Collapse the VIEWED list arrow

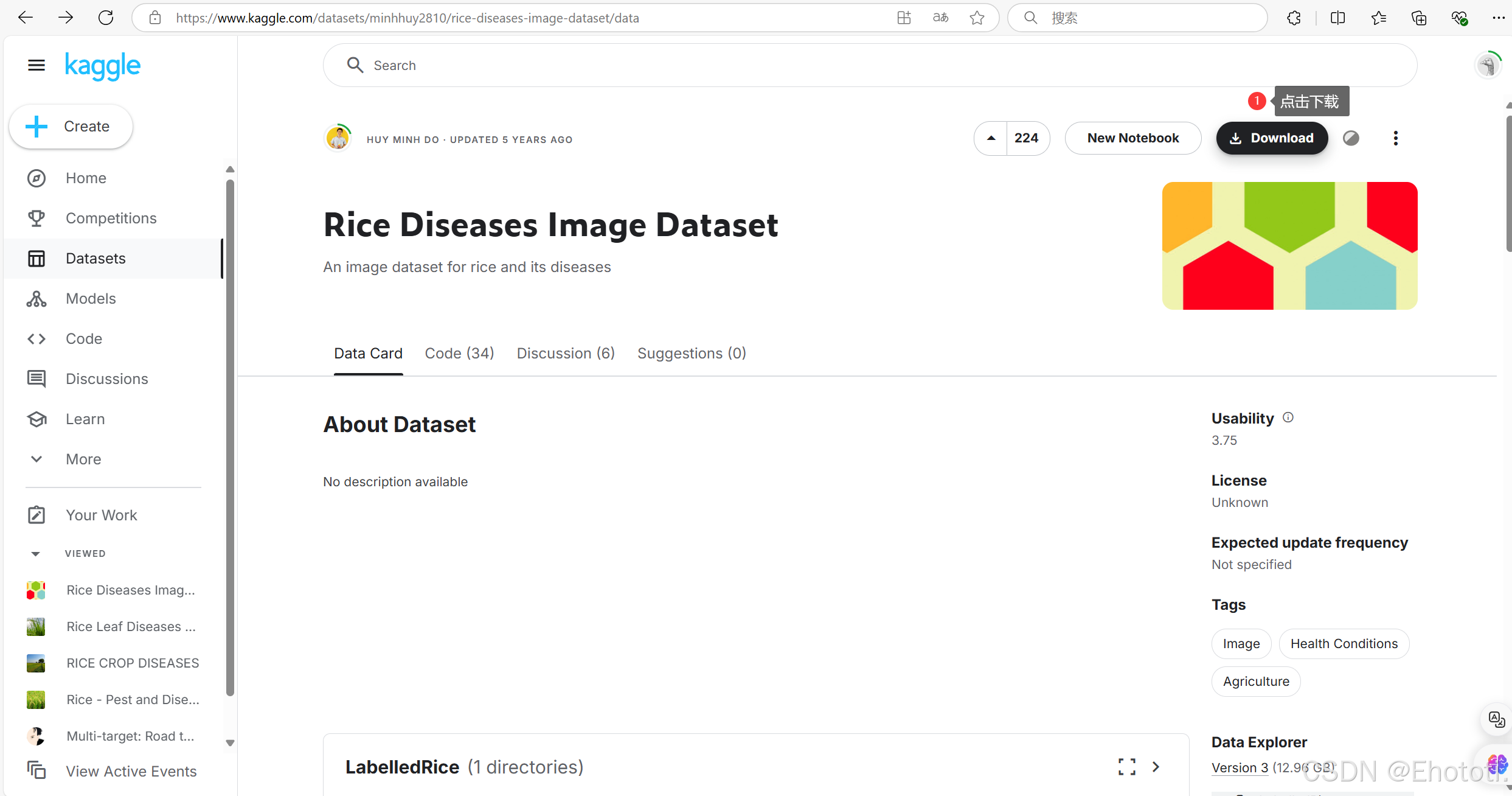pyautogui.click(x=35, y=553)
